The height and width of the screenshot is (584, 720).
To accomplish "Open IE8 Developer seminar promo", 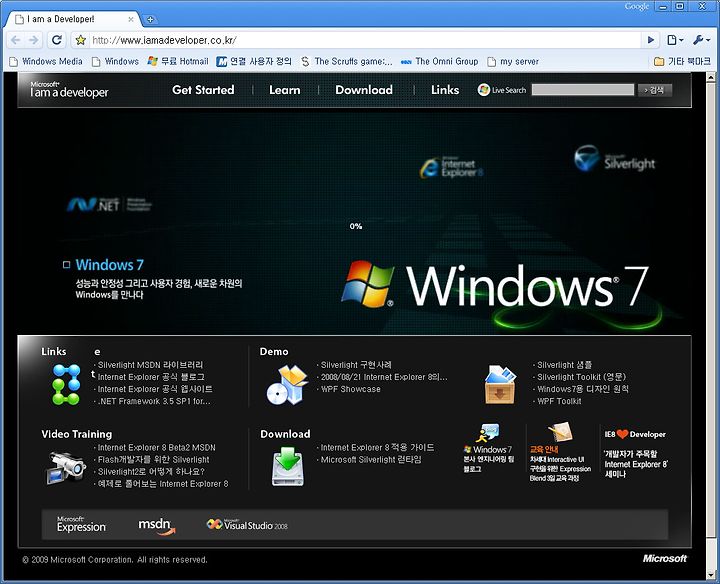I will point(636,454).
